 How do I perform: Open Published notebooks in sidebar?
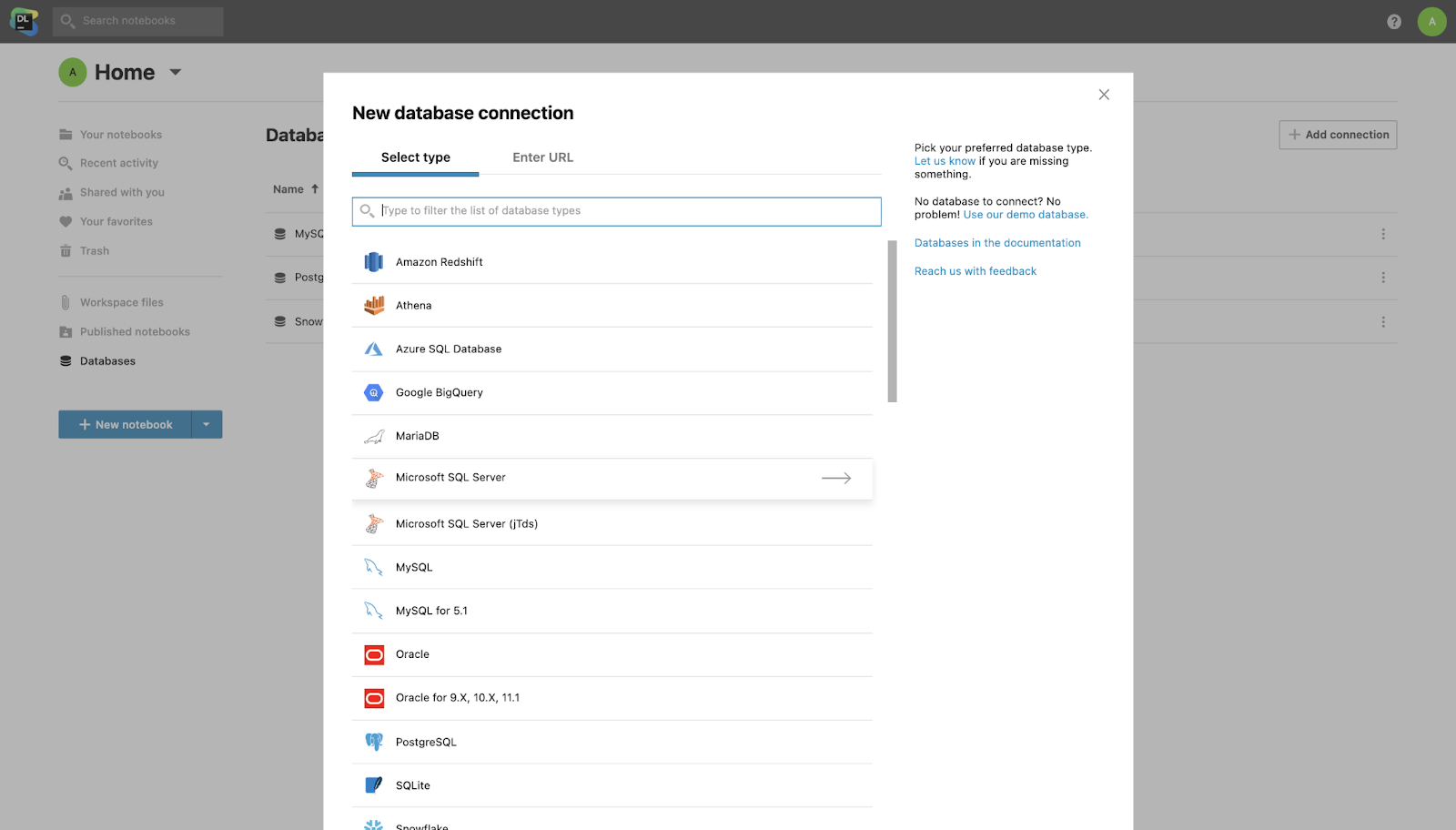(125, 332)
